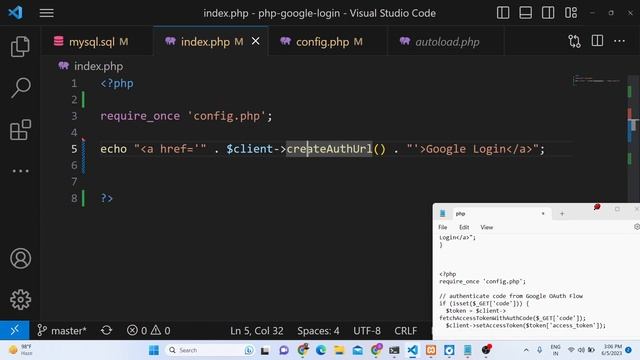The image size is (640, 360).
Task: Click the <?php opening tag
Action: pyautogui.click(x=117, y=84)
